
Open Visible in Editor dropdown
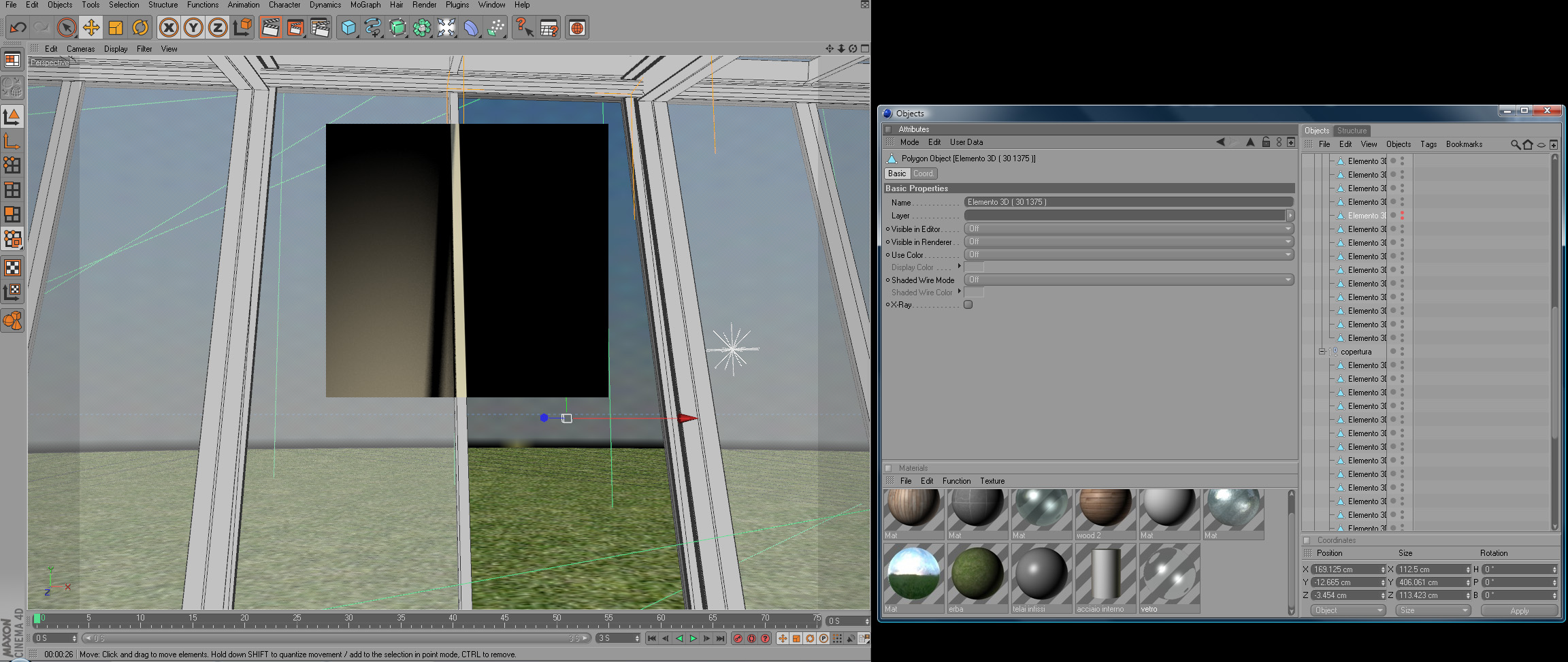pyautogui.click(x=1129, y=229)
